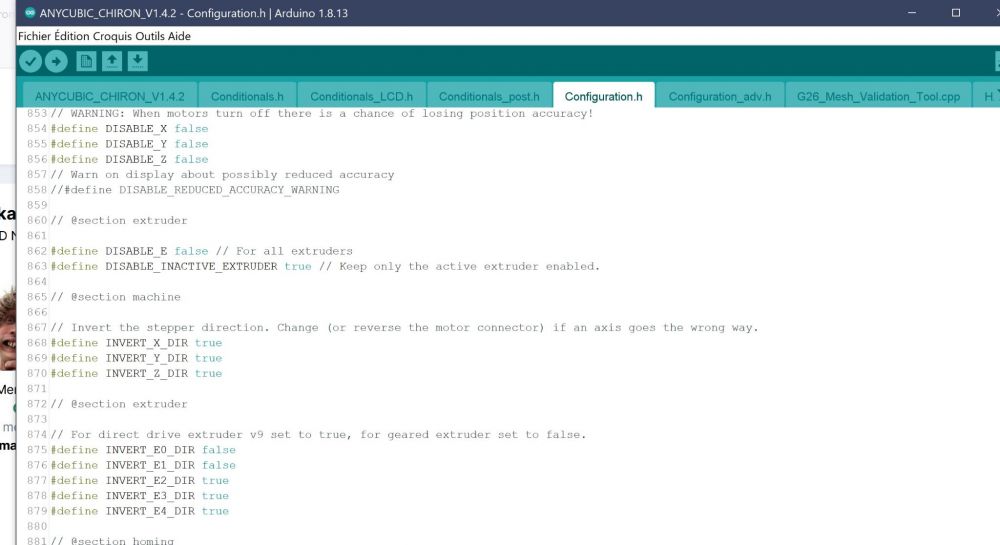Click the INVERT_Y_DIR true line
This screenshot has width=1000, height=545.
click(x=136, y=358)
